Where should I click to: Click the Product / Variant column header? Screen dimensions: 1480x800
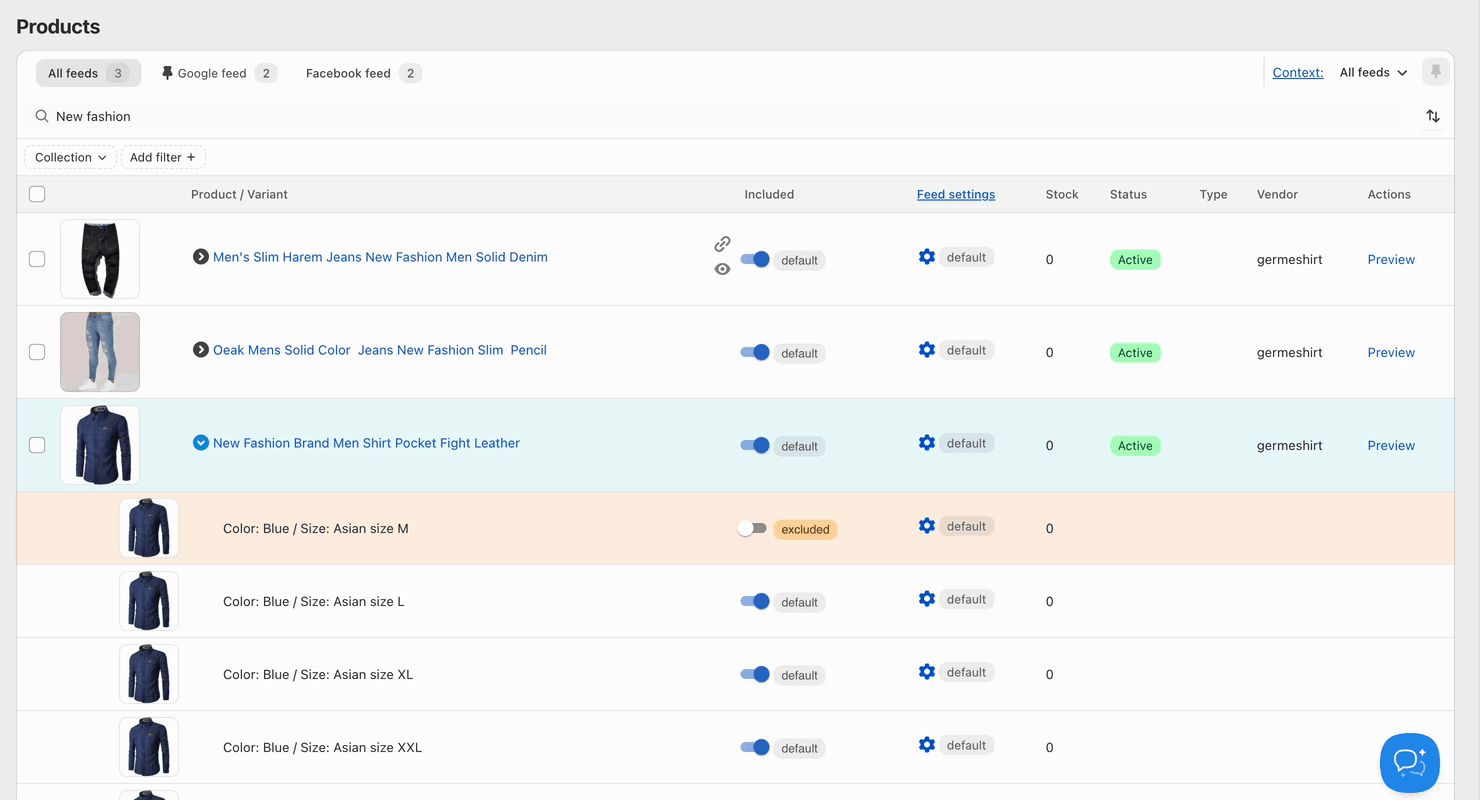[x=239, y=194]
